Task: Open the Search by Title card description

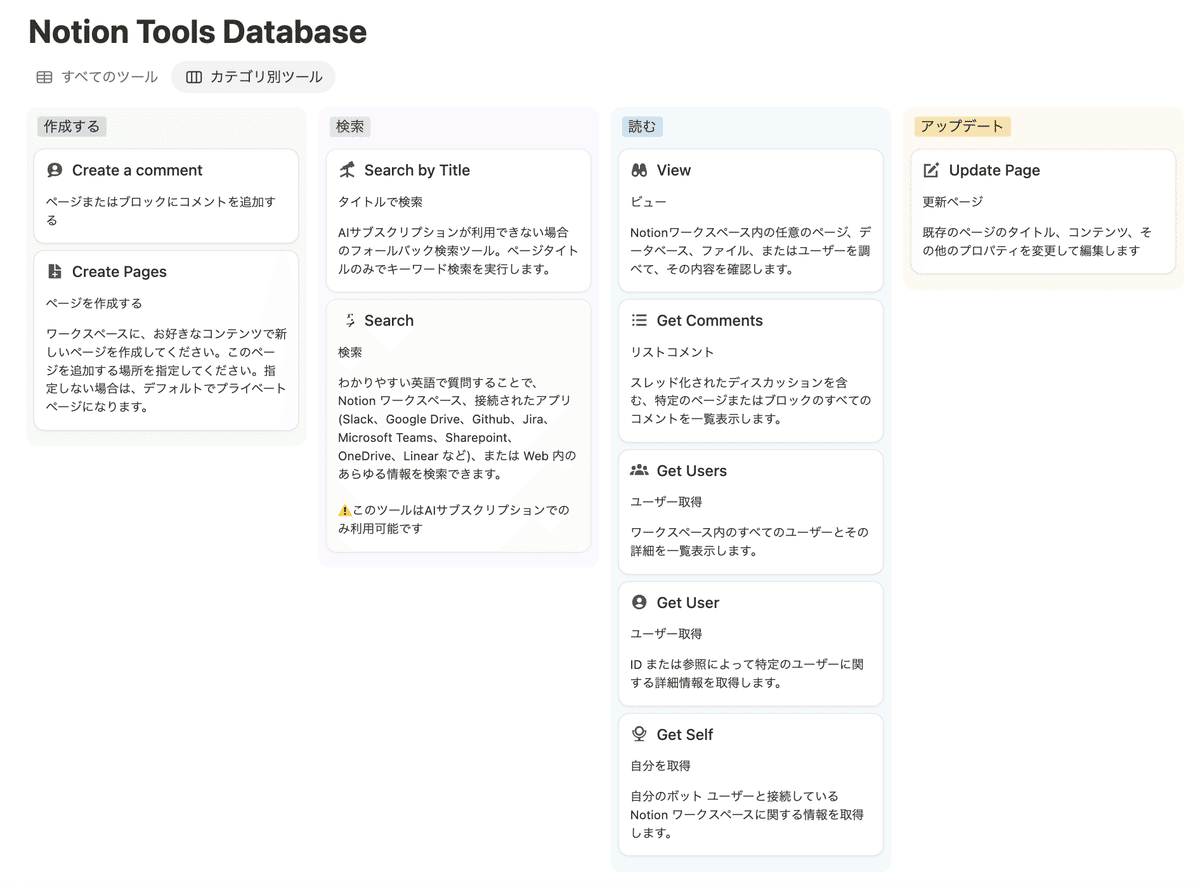Action: coord(457,250)
